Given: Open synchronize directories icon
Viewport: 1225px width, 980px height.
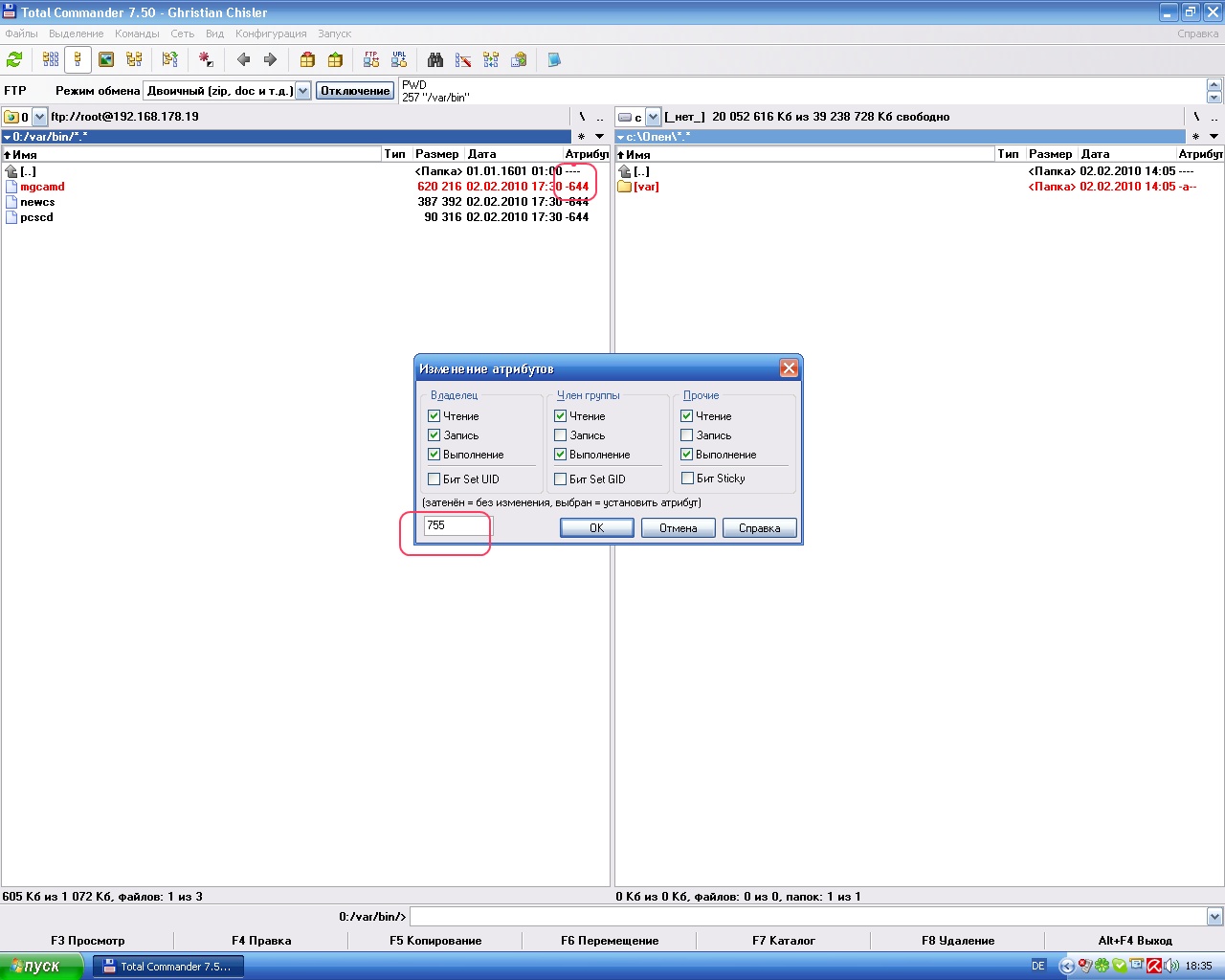Looking at the screenshot, I should 491,59.
